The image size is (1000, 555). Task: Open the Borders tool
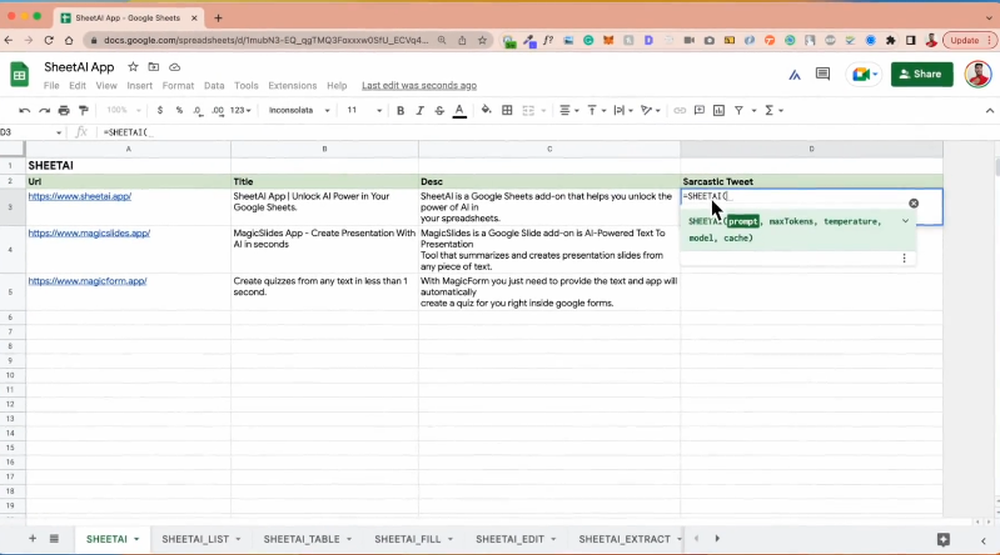point(507,110)
